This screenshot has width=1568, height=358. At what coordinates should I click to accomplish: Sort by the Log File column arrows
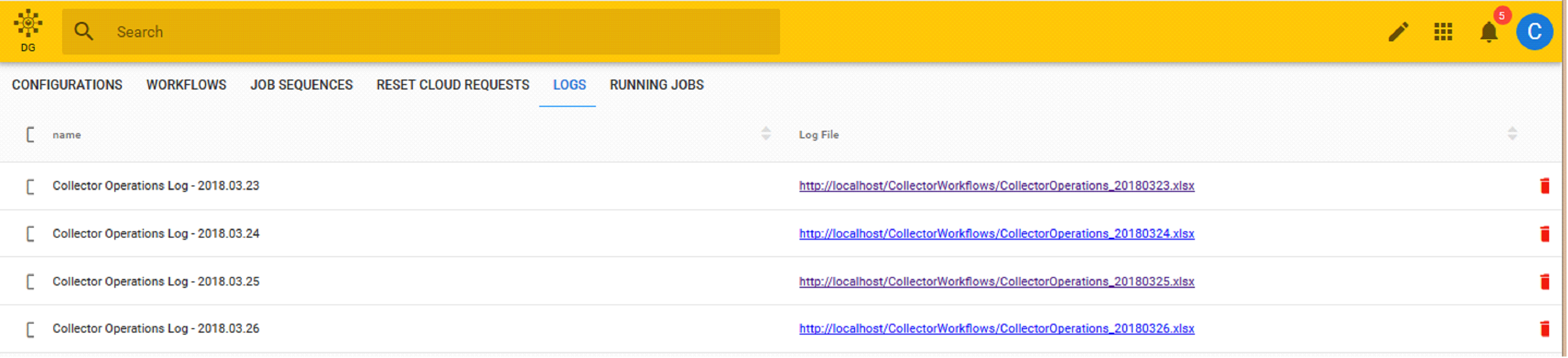tap(1512, 134)
